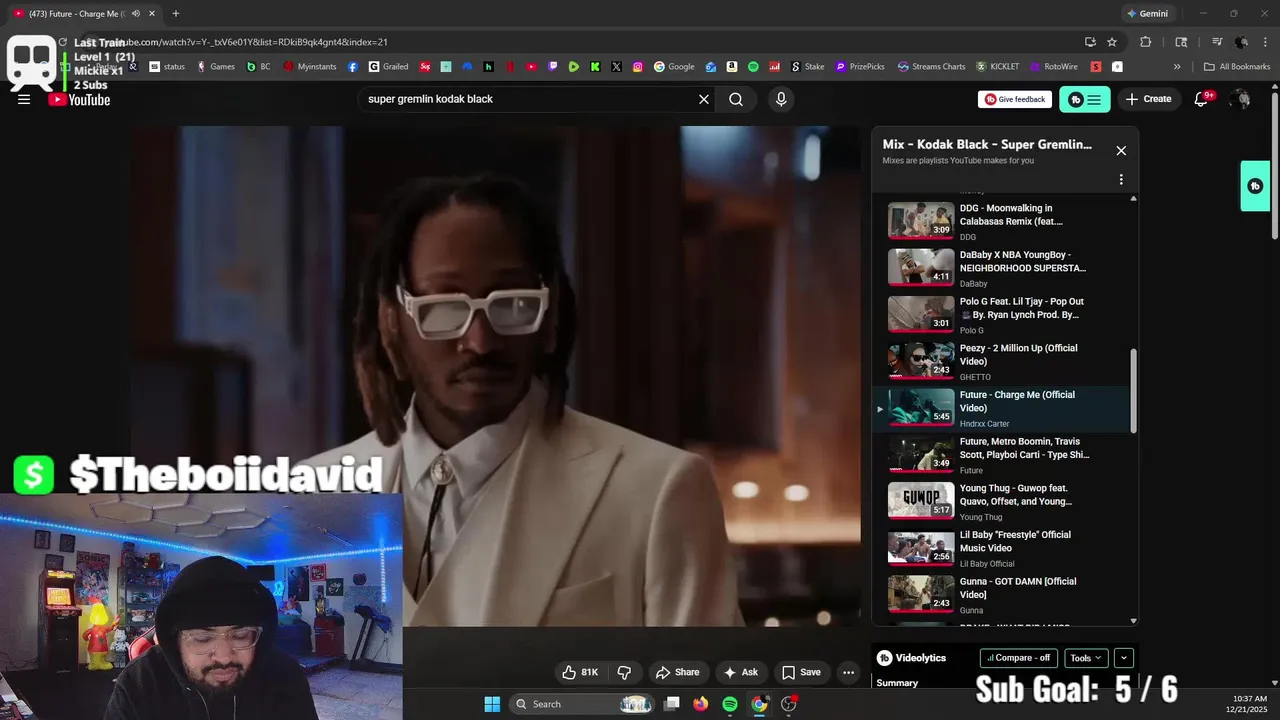Open the Spotify bookmark in bookmarks bar

tap(753, 67)
